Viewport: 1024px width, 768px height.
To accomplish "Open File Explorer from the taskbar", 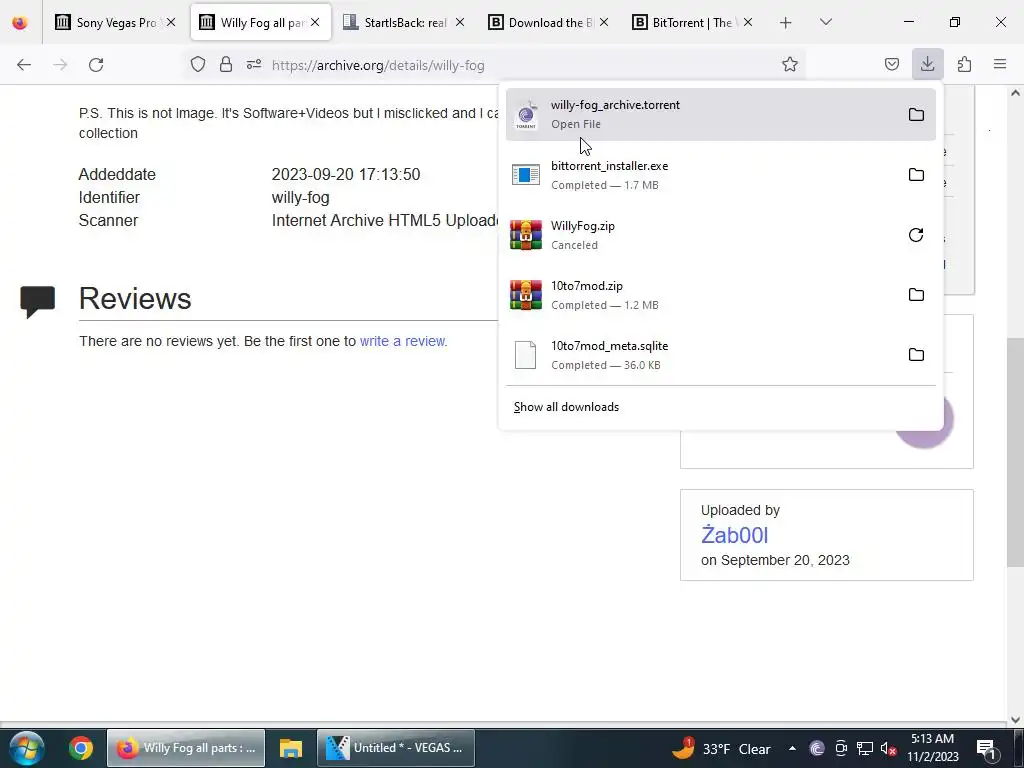I will (x=291, y=748).
